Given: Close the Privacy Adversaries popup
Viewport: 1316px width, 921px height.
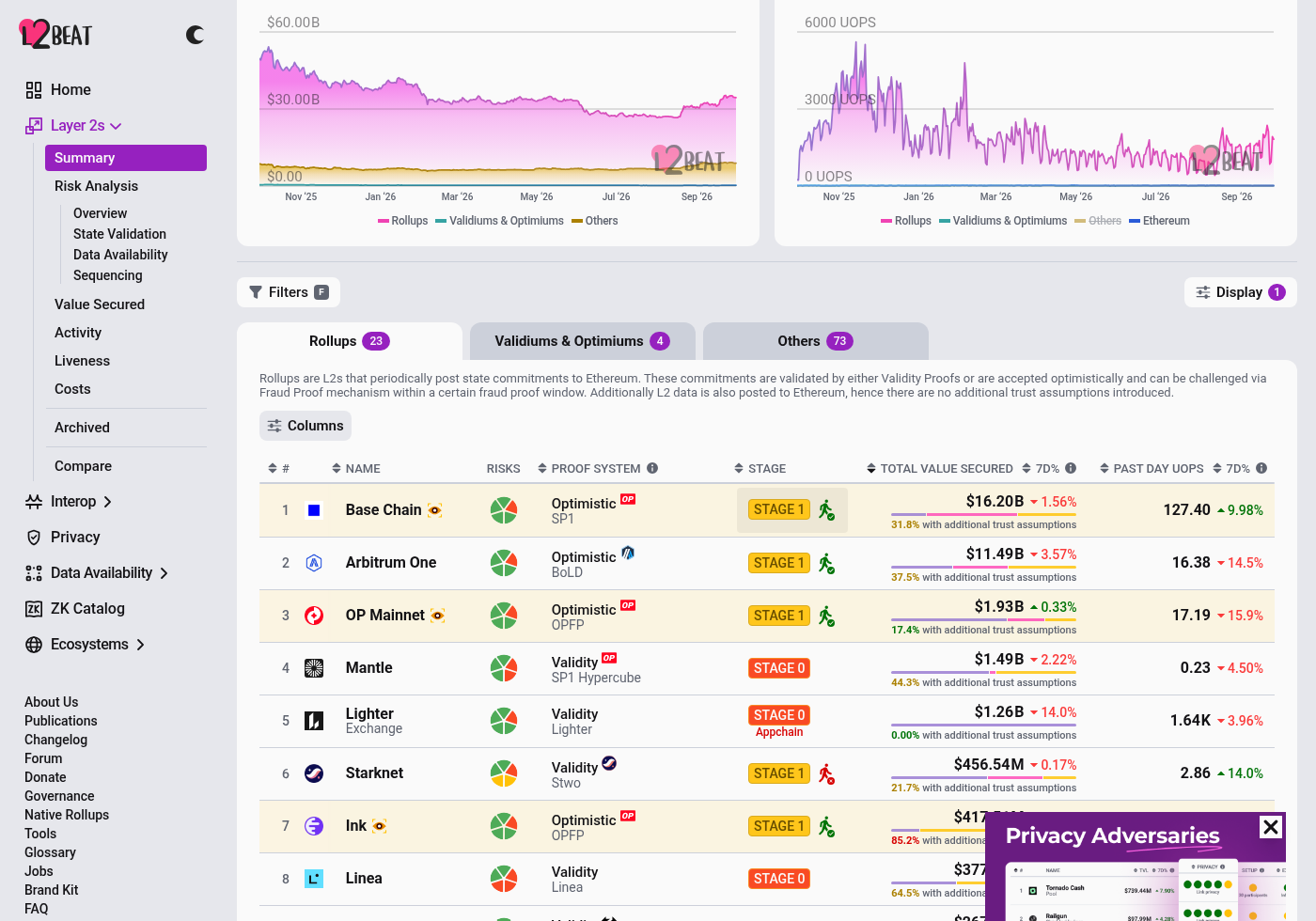Looking at the screenshot, I should point(1271,827).
